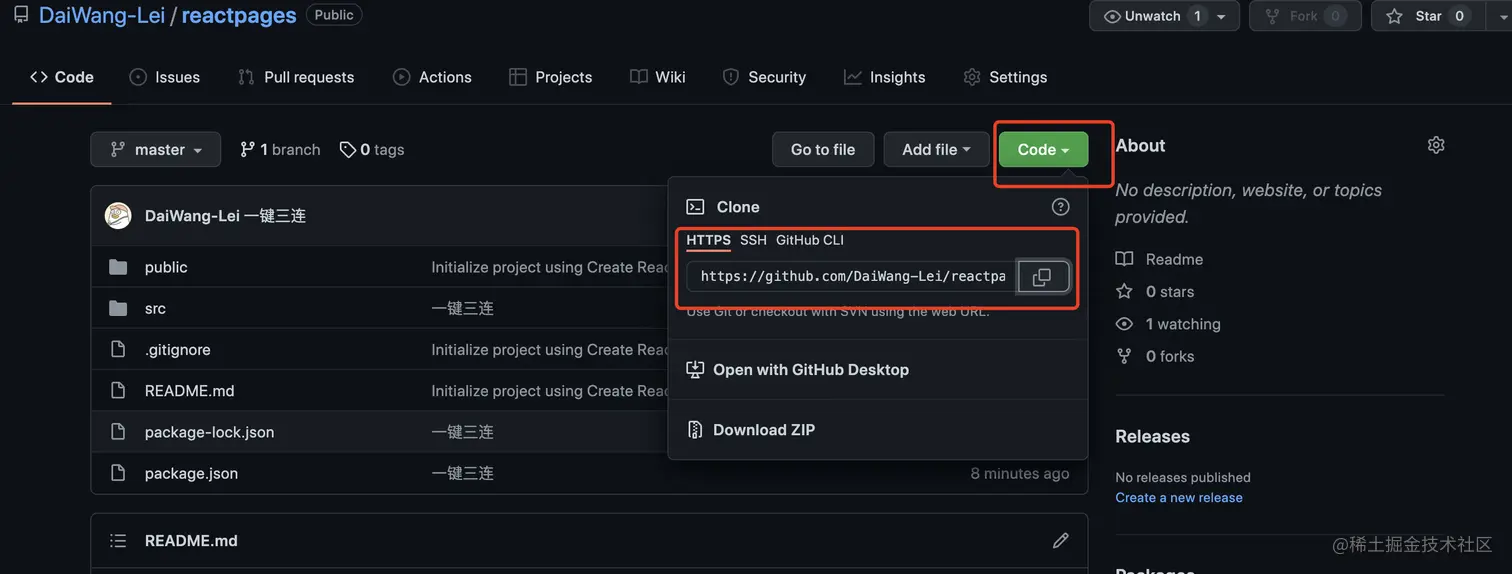Toggle the green Code dropdown button
Screen dimensions: 1512x574
(1043, 149)
